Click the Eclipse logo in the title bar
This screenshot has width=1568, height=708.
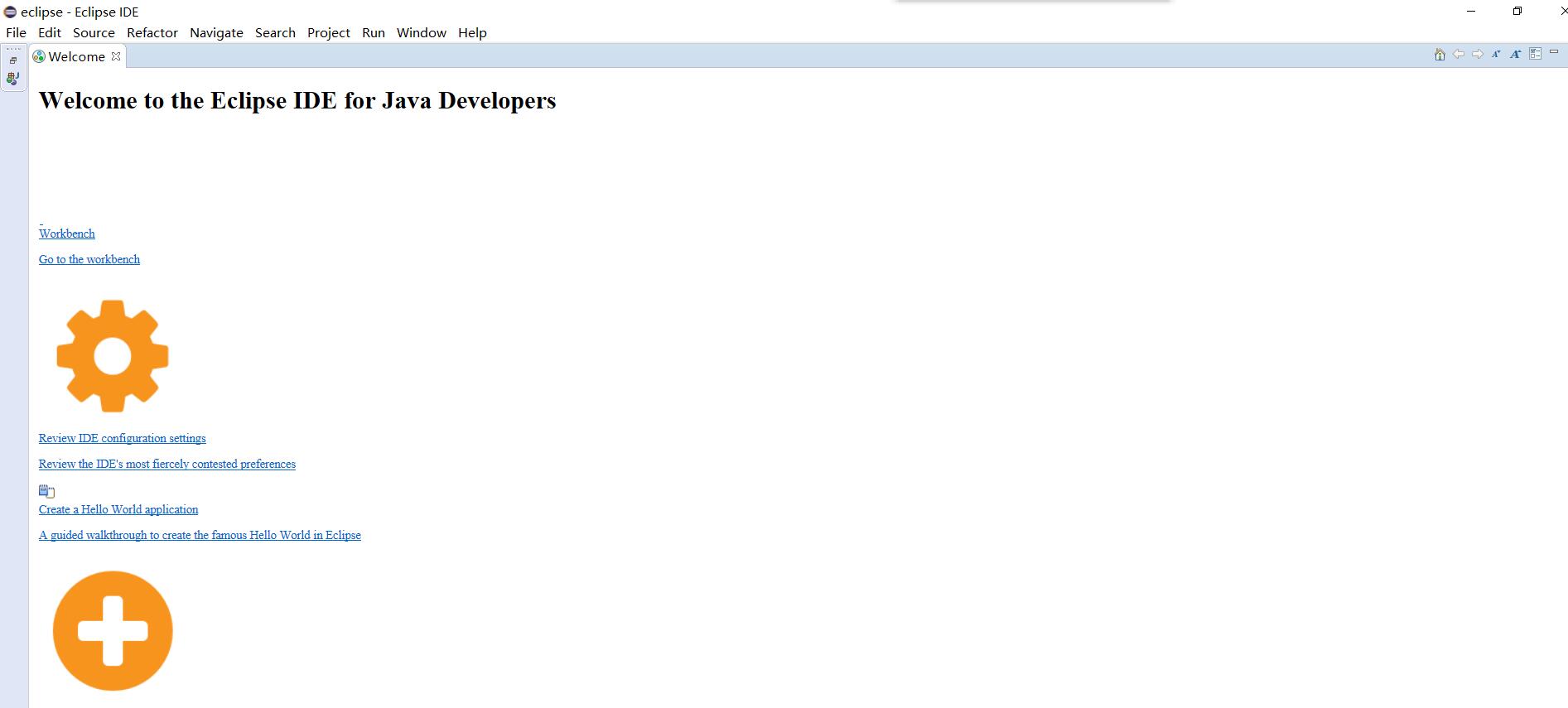pos(11,12)
